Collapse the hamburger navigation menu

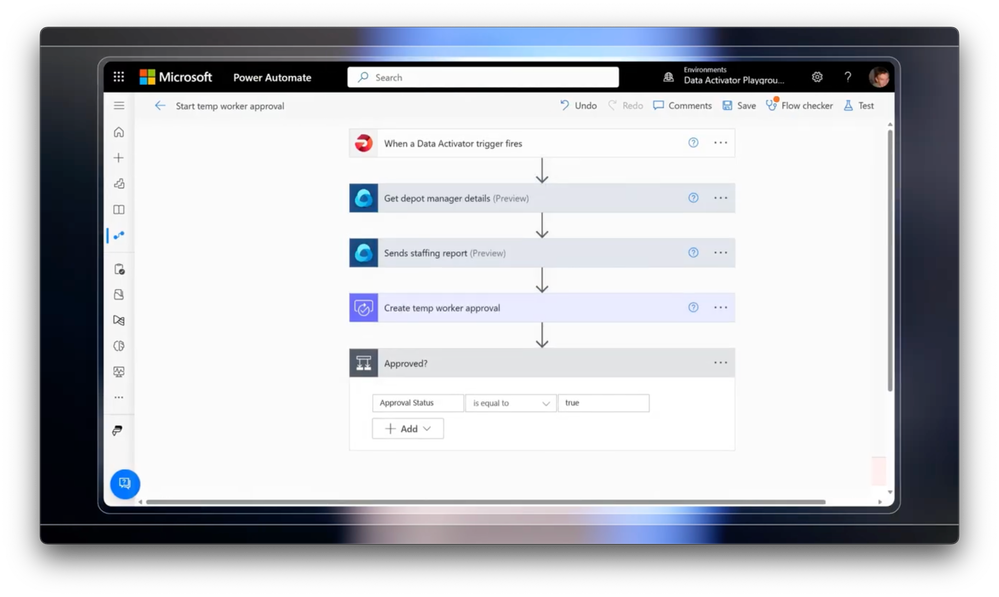(x=119, y=106)
